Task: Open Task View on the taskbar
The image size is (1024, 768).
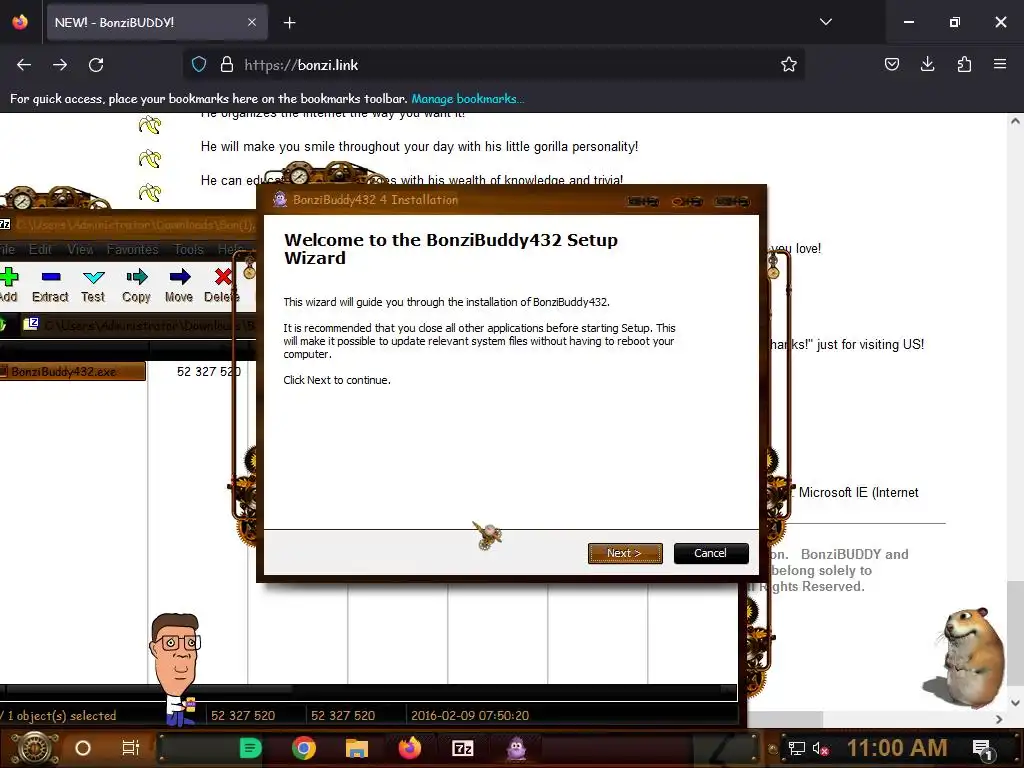Action: click(x=131, y=748)
